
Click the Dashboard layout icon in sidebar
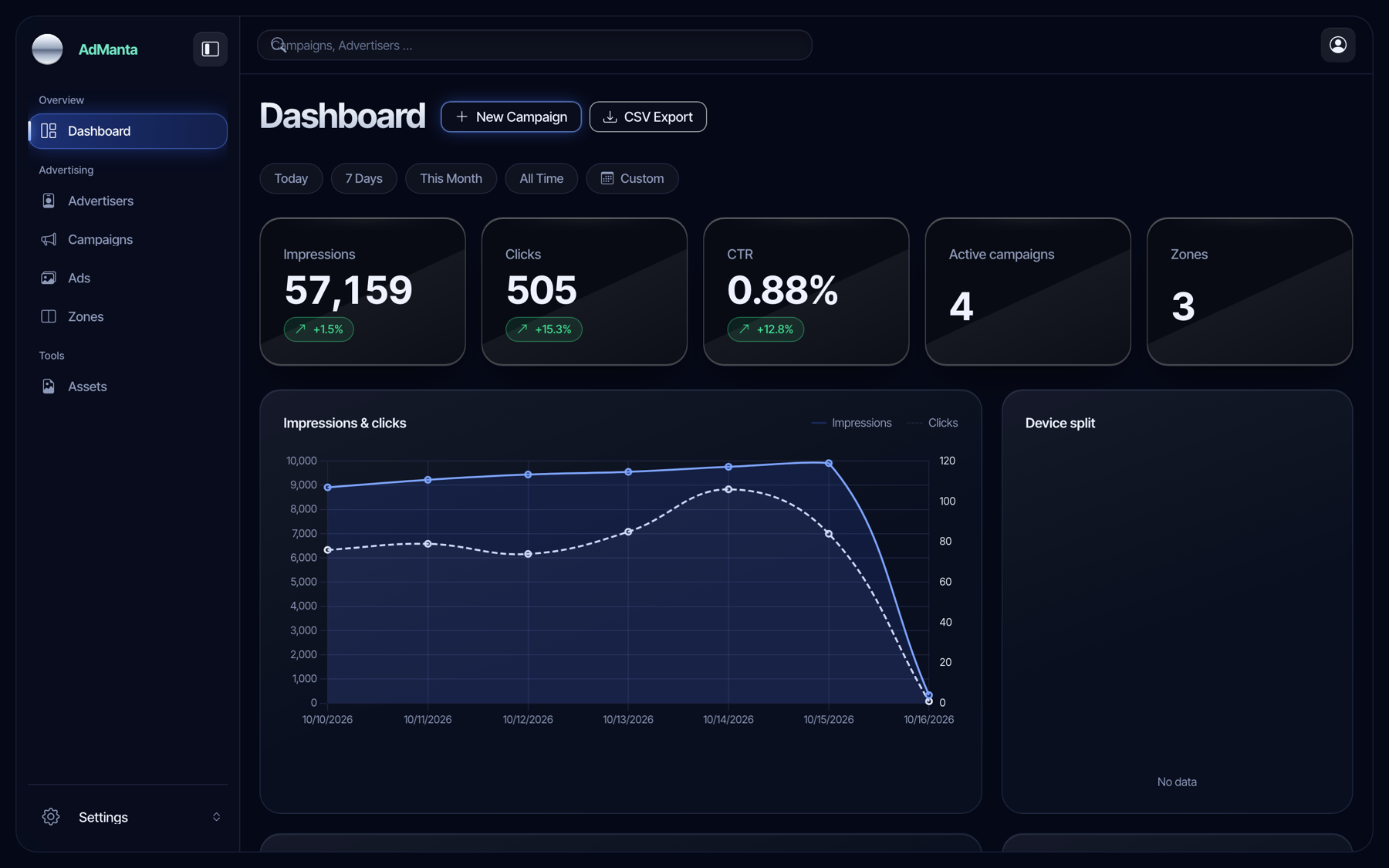pyautogui.click(x=49, y=130)
